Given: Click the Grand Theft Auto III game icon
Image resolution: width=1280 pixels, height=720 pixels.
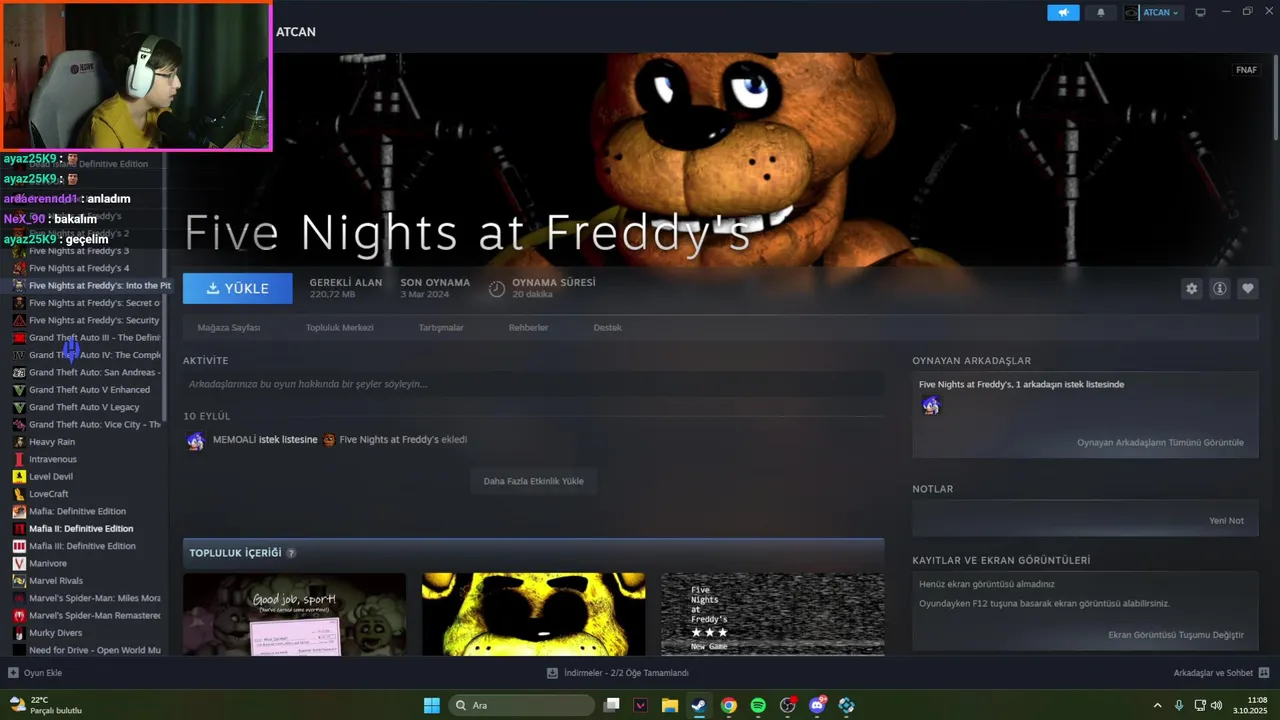Looking at the screenshot, I should click(x=19, y=338).
